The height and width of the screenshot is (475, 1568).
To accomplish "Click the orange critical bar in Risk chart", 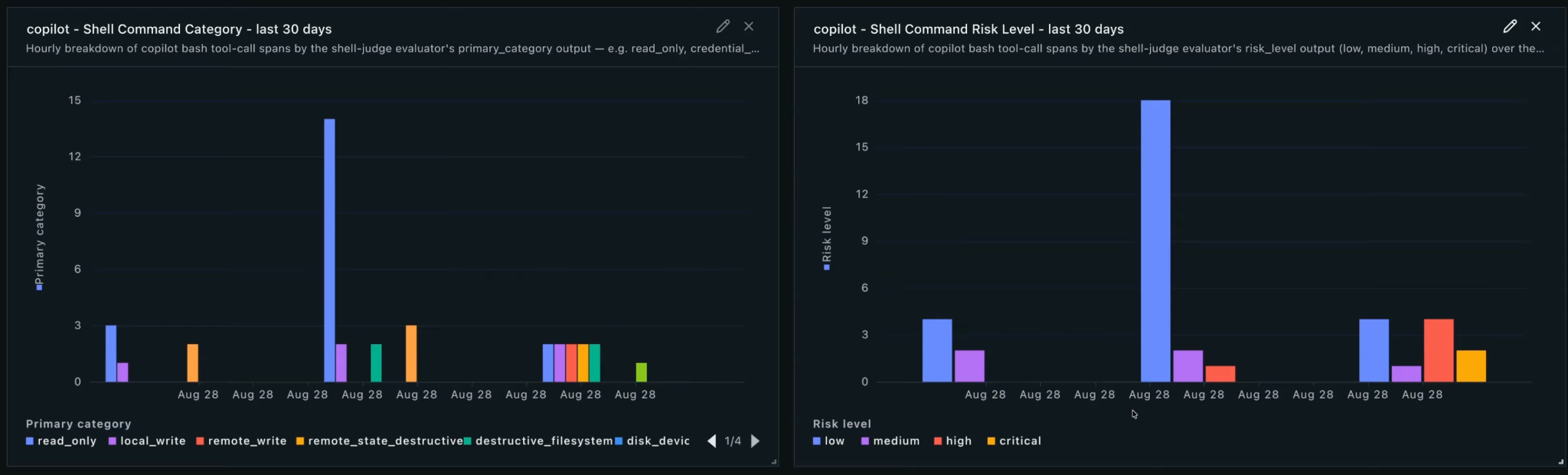I will click(1471, 366).
